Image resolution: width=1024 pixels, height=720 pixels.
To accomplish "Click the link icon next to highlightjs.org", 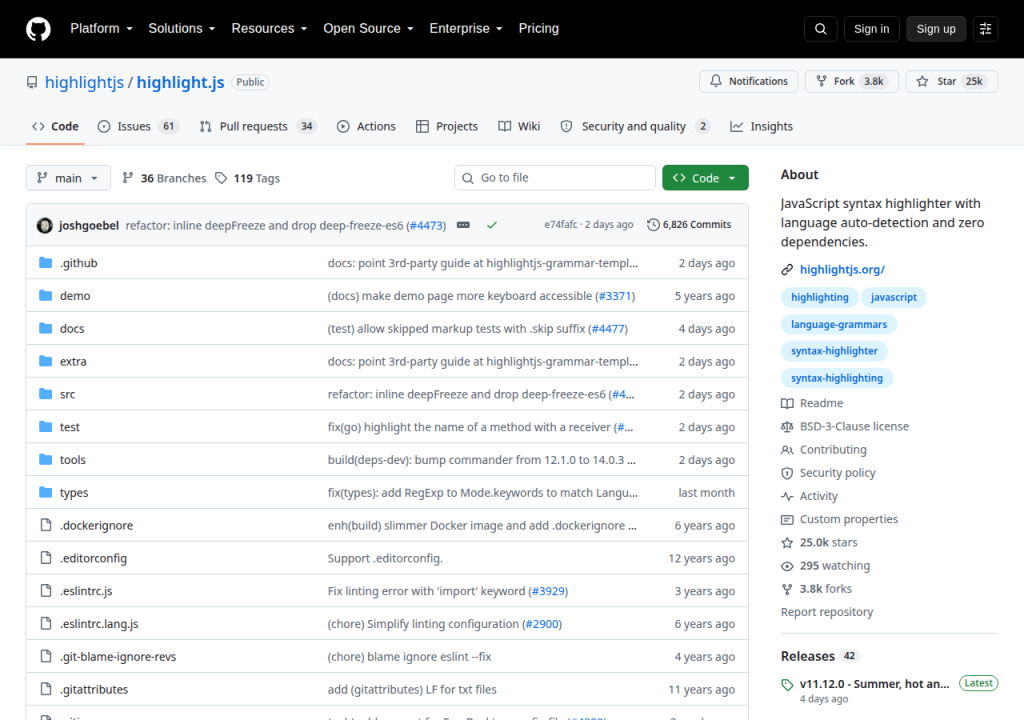I will [787, 269].
